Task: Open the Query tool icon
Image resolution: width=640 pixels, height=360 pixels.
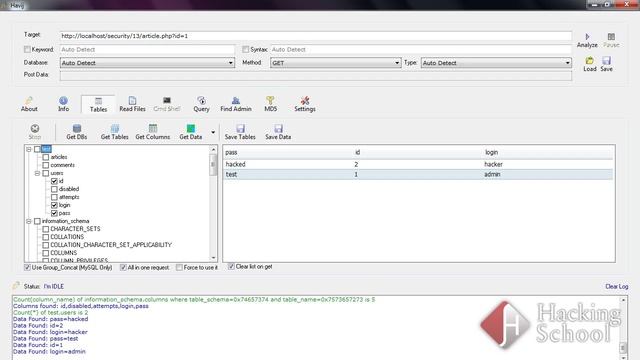Action: tap(201, 100)
